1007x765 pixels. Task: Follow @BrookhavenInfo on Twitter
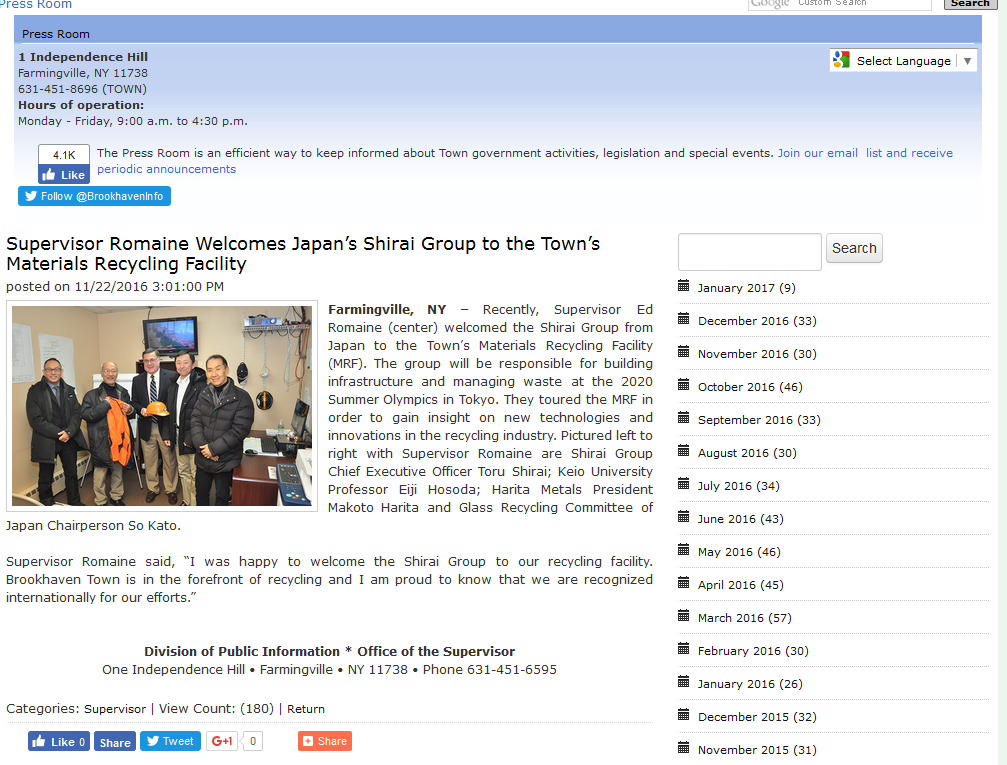(x=94, y=196)
